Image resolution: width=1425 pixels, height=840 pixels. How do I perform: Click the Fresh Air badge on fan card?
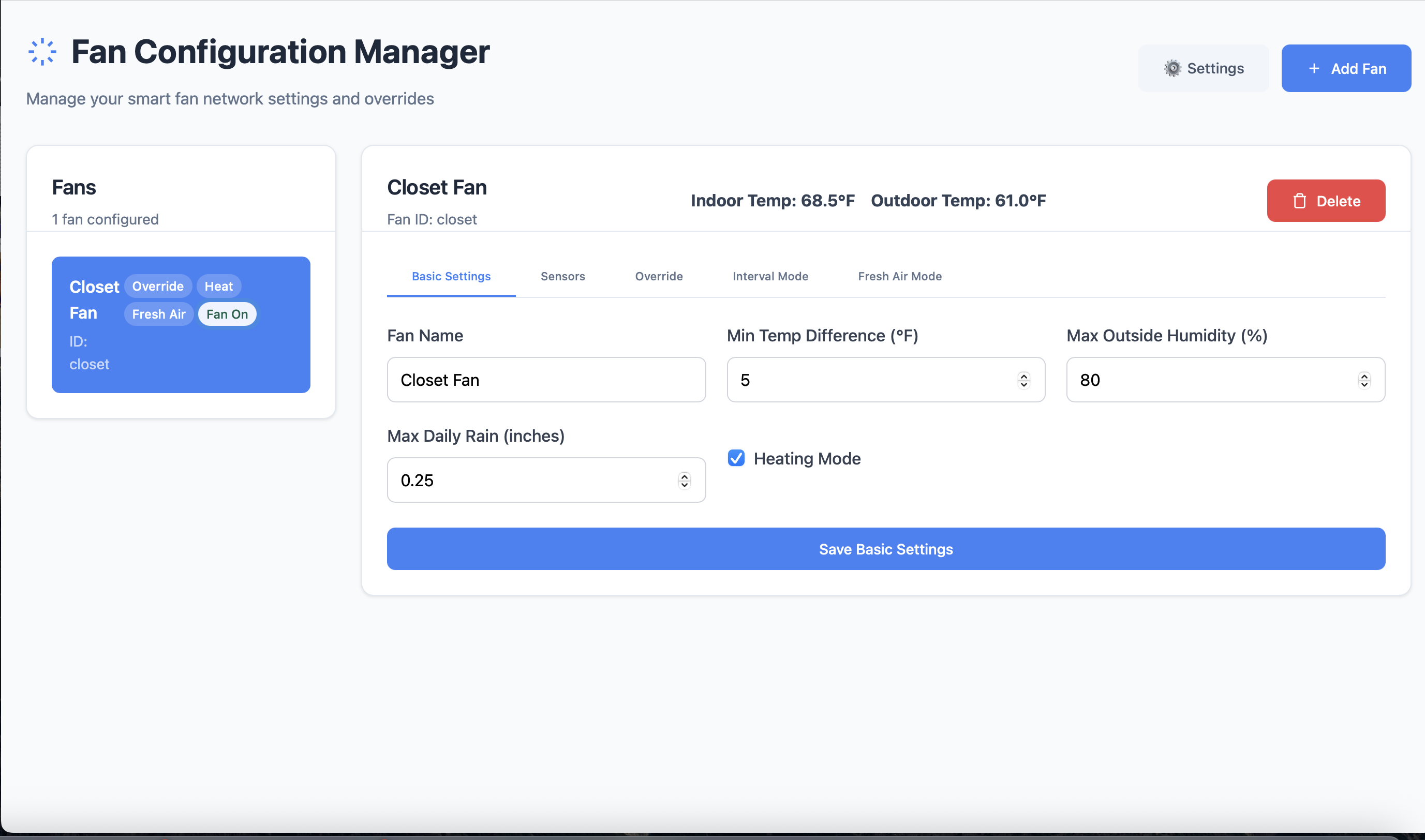(158, 314)
